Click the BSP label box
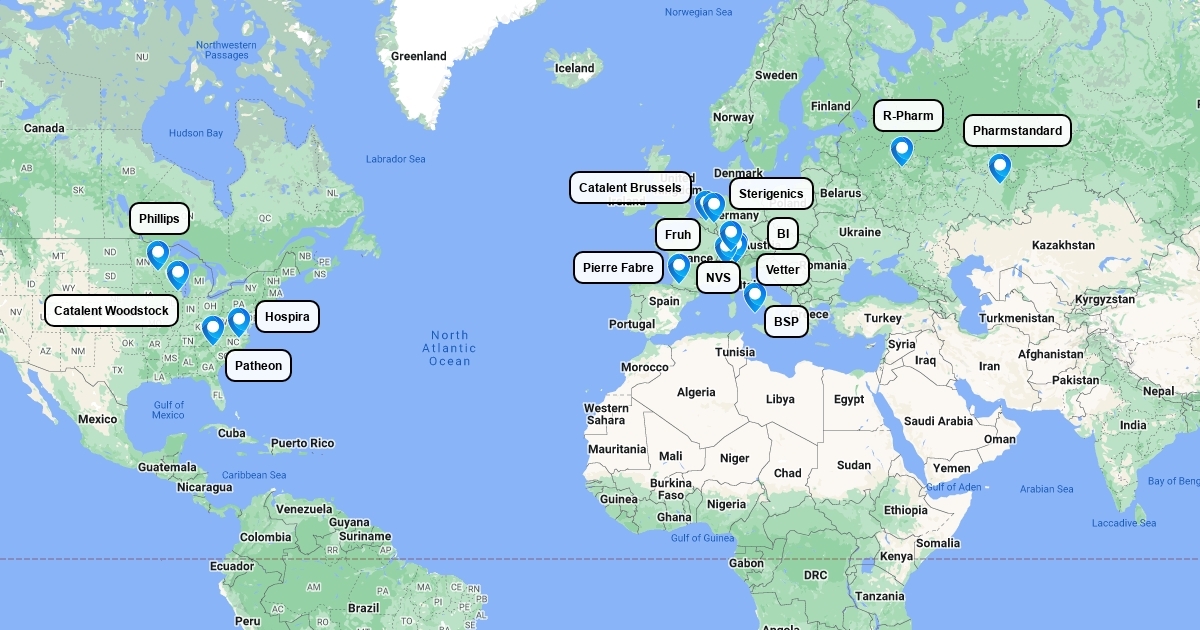 pyautogui.click(x=786, y=322)
